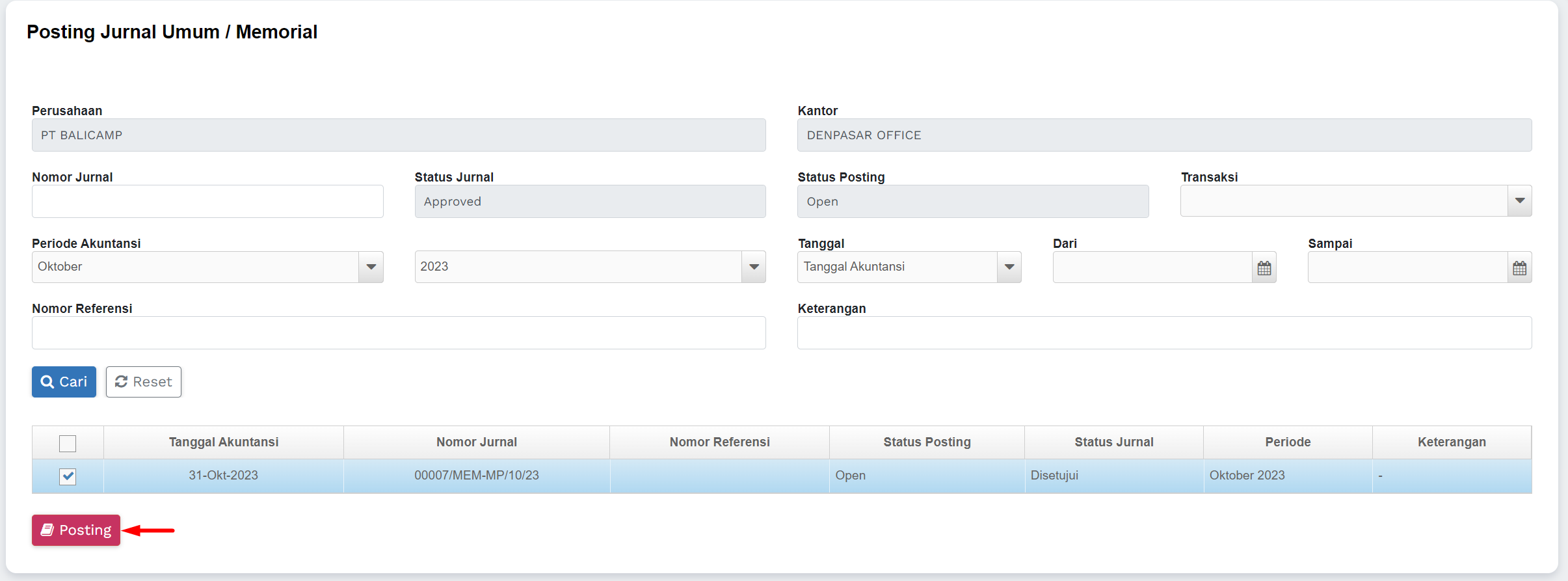Click the red Posting button
Viewport: 1568px width, 581px height.
tap(76, 530)
